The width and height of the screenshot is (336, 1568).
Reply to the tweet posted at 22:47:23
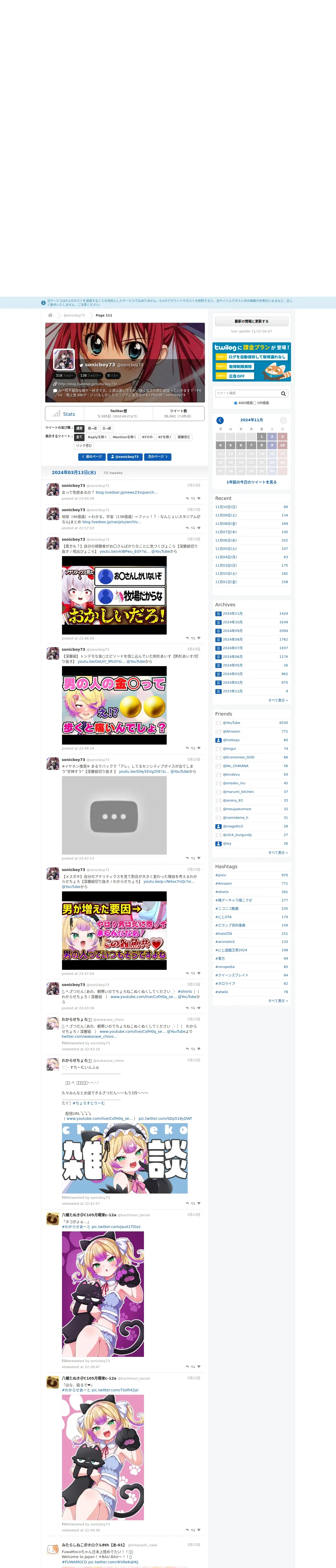click(x=187, y=858)
